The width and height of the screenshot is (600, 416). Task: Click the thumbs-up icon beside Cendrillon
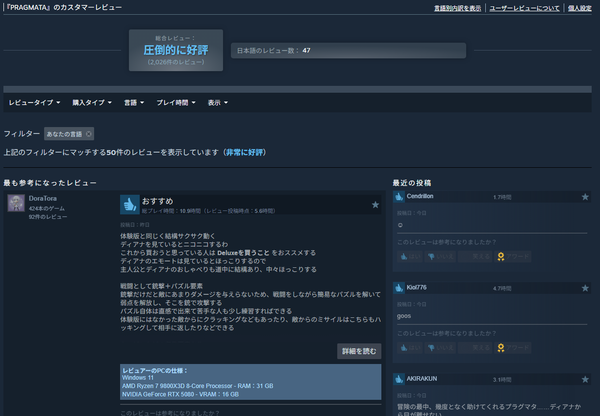399,197
